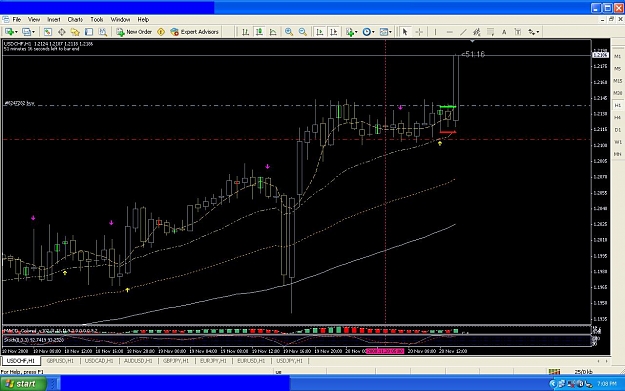Set timeframe to H4

click(617, 118)
